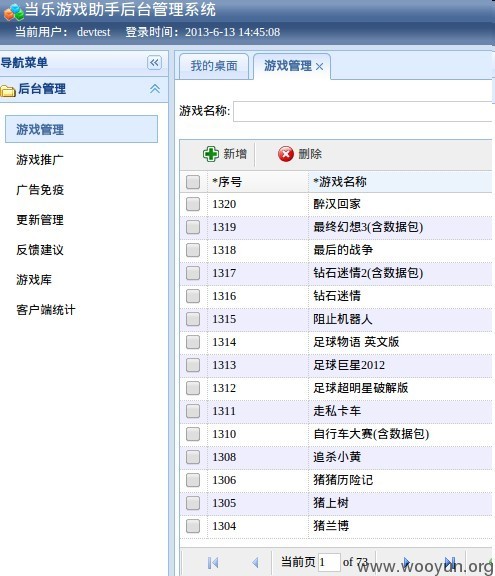Viewport: 495px width, 576px height.
Task: Click the devtest username text
Action: 93,32
